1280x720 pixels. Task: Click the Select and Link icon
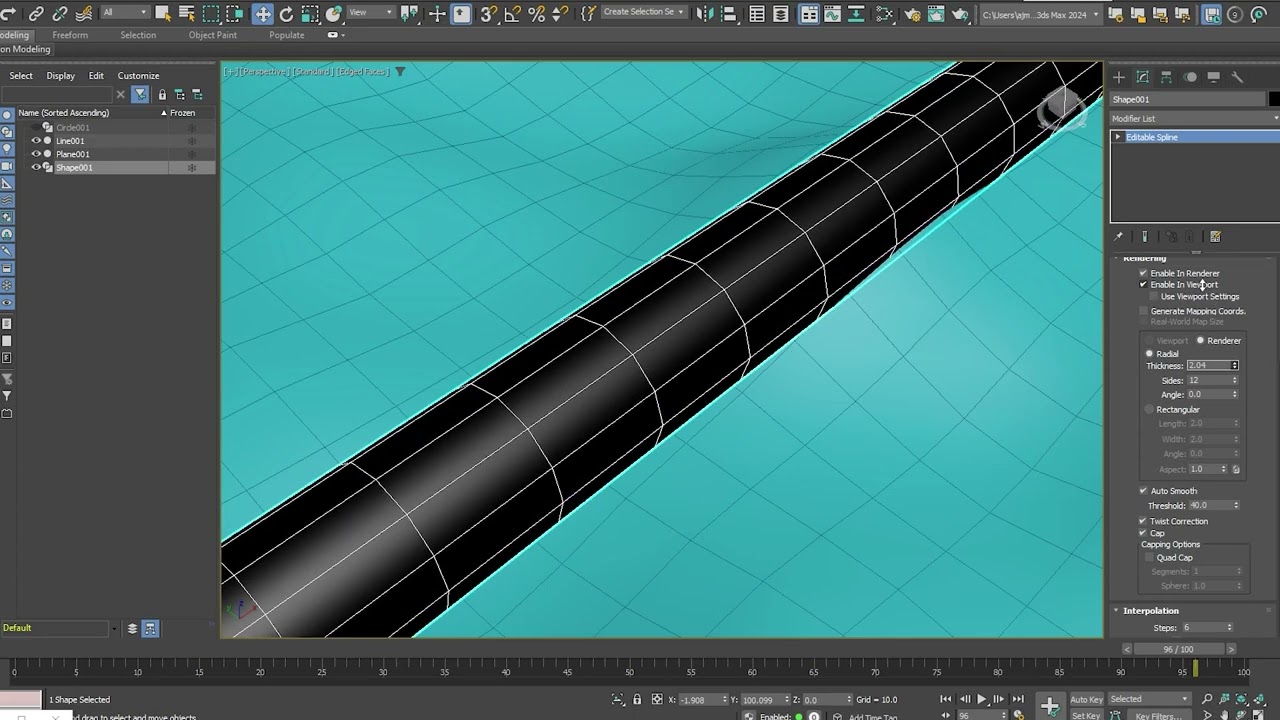point(36,14)
